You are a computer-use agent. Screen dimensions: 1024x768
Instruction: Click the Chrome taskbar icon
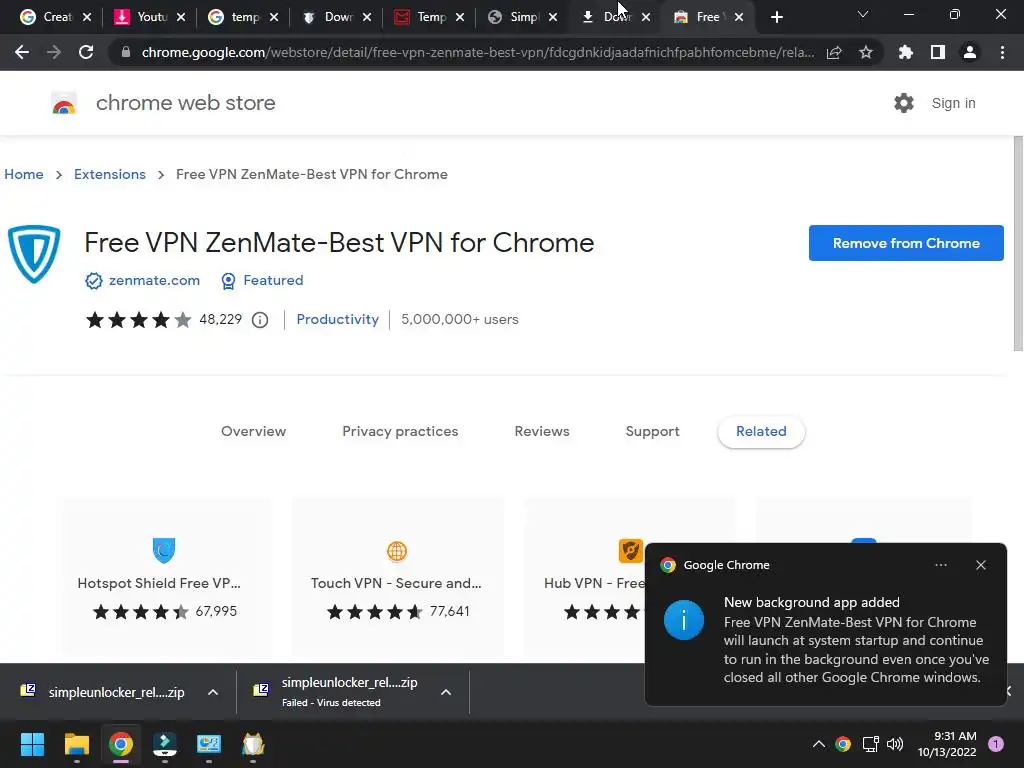[121, 744]
